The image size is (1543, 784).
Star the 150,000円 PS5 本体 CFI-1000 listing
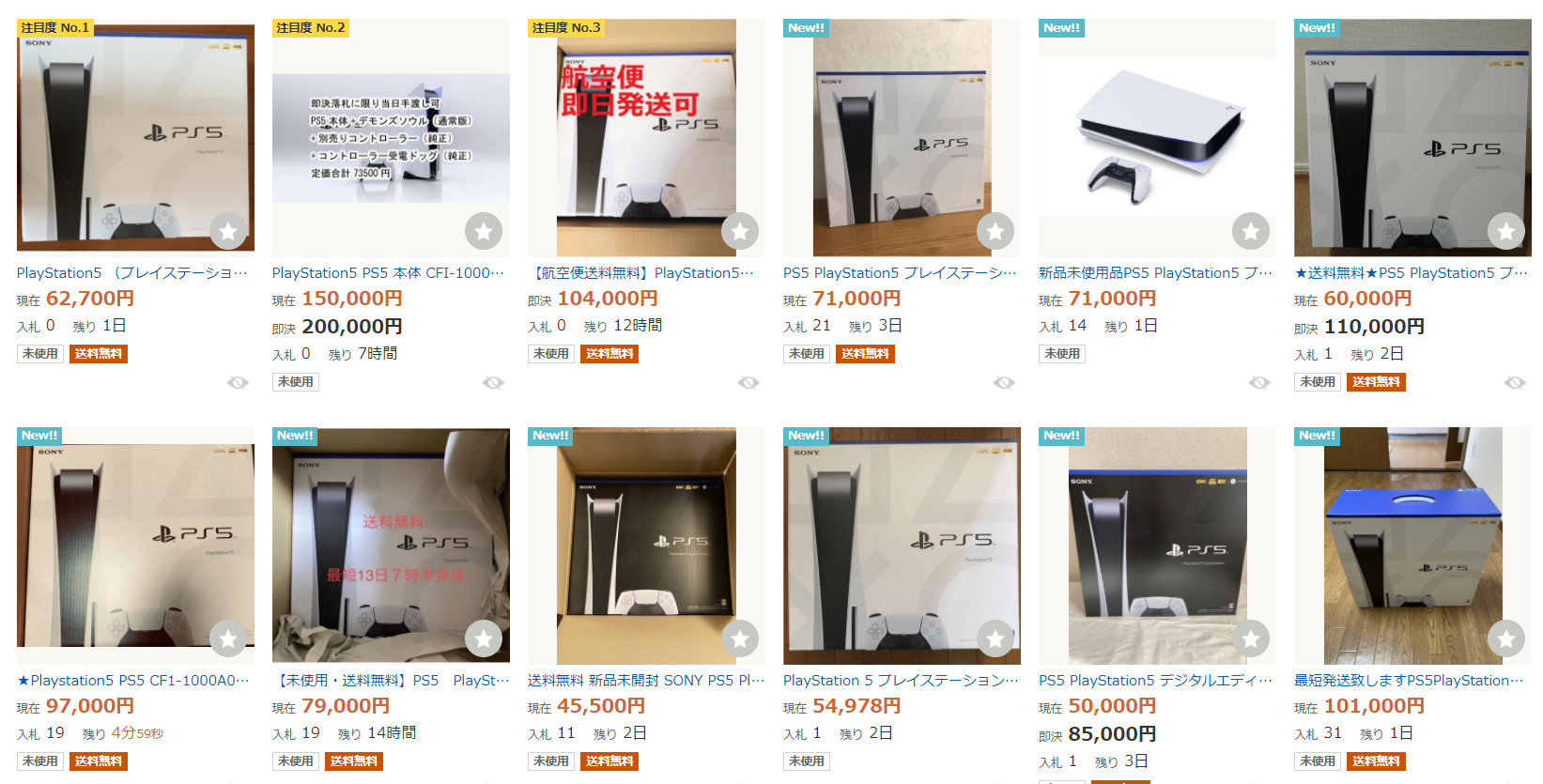click(484, 231)
